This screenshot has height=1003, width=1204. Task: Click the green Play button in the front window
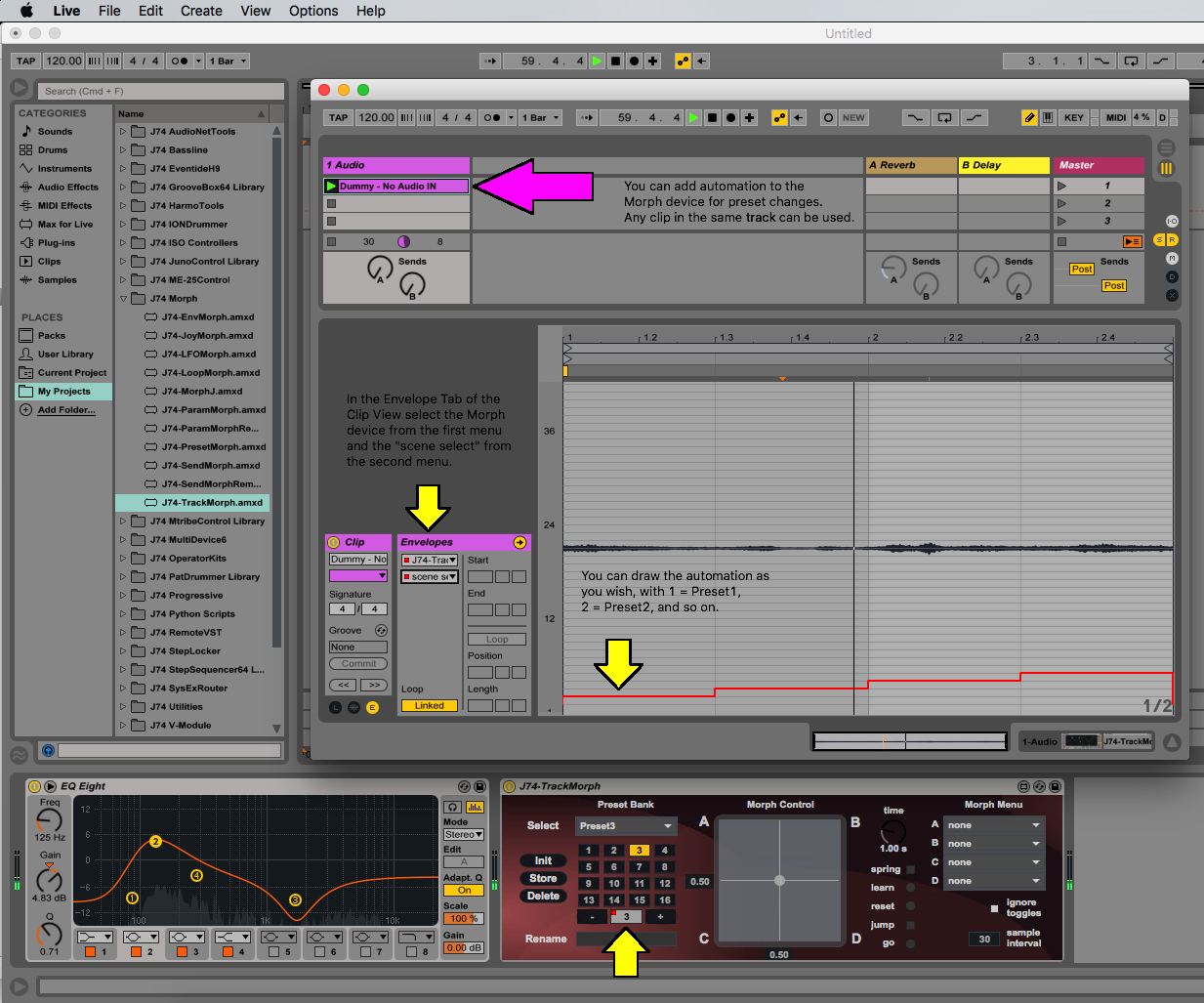693,118
